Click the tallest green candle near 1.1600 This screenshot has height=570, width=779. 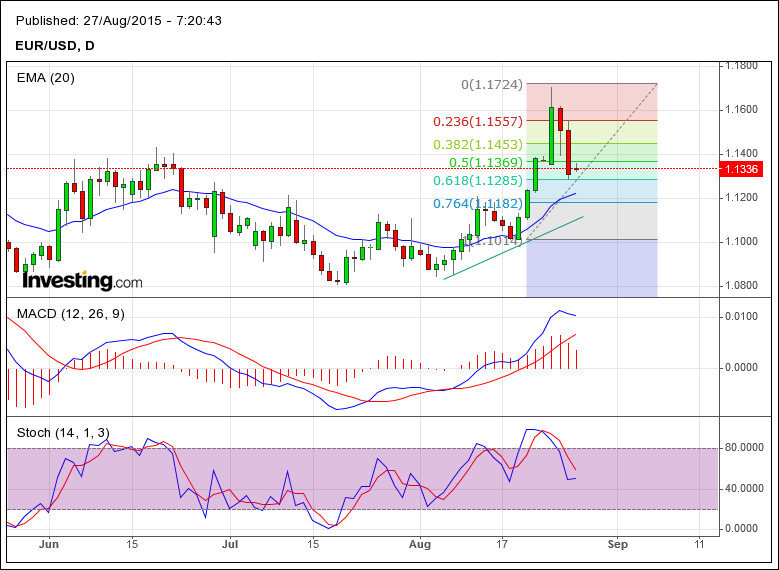pyautogui.click(x=551, y=135)
